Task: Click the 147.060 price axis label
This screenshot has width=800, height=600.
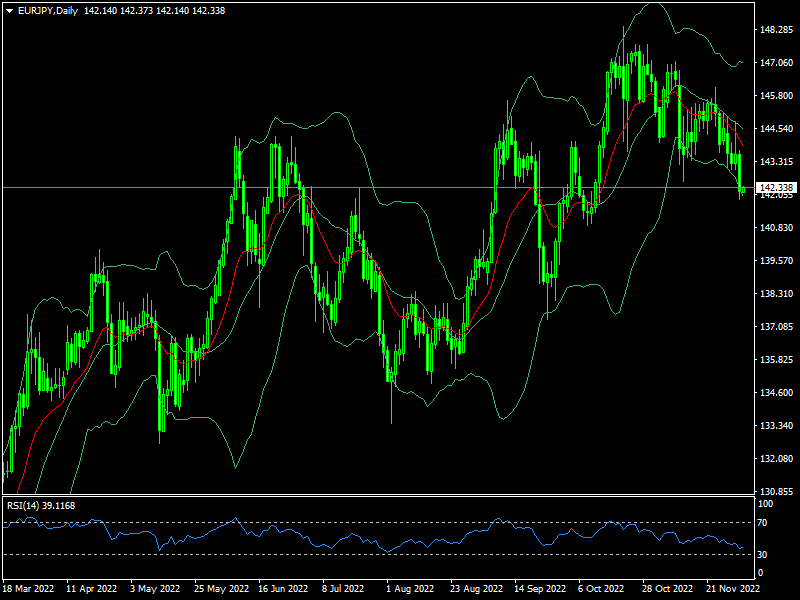Action: click(x=777, y=62)
